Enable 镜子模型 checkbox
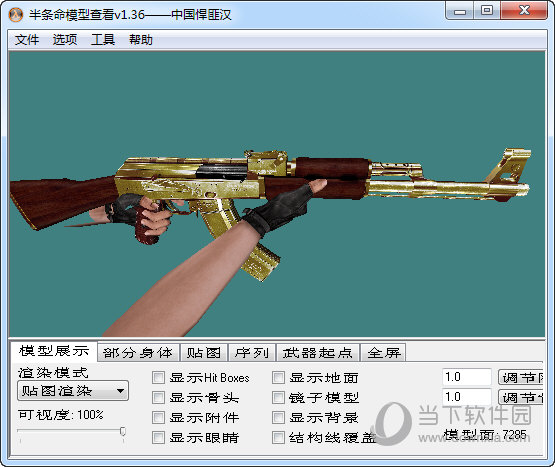Viewport: 555px width, 467px height. tap(278, 398)
